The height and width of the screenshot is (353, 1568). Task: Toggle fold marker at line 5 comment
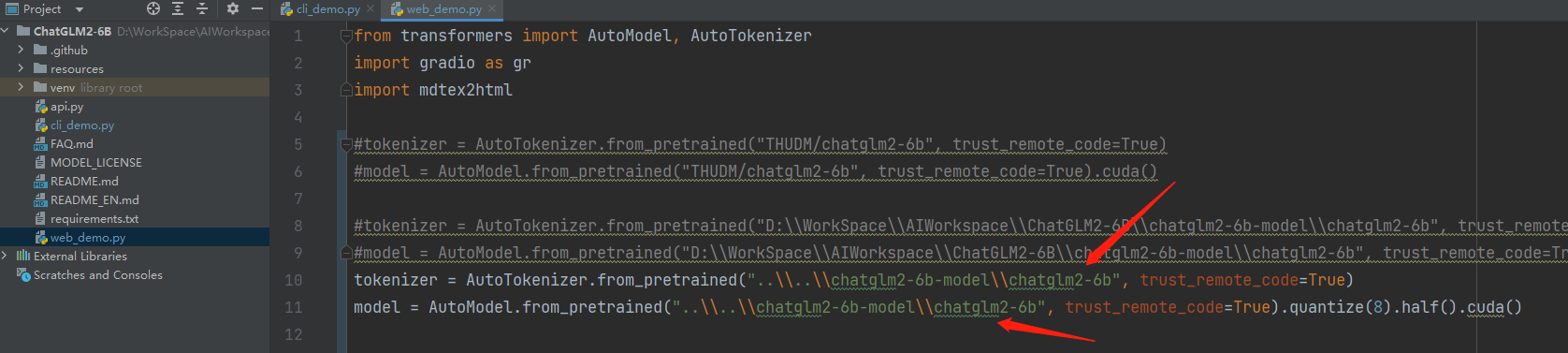(346, 144)
